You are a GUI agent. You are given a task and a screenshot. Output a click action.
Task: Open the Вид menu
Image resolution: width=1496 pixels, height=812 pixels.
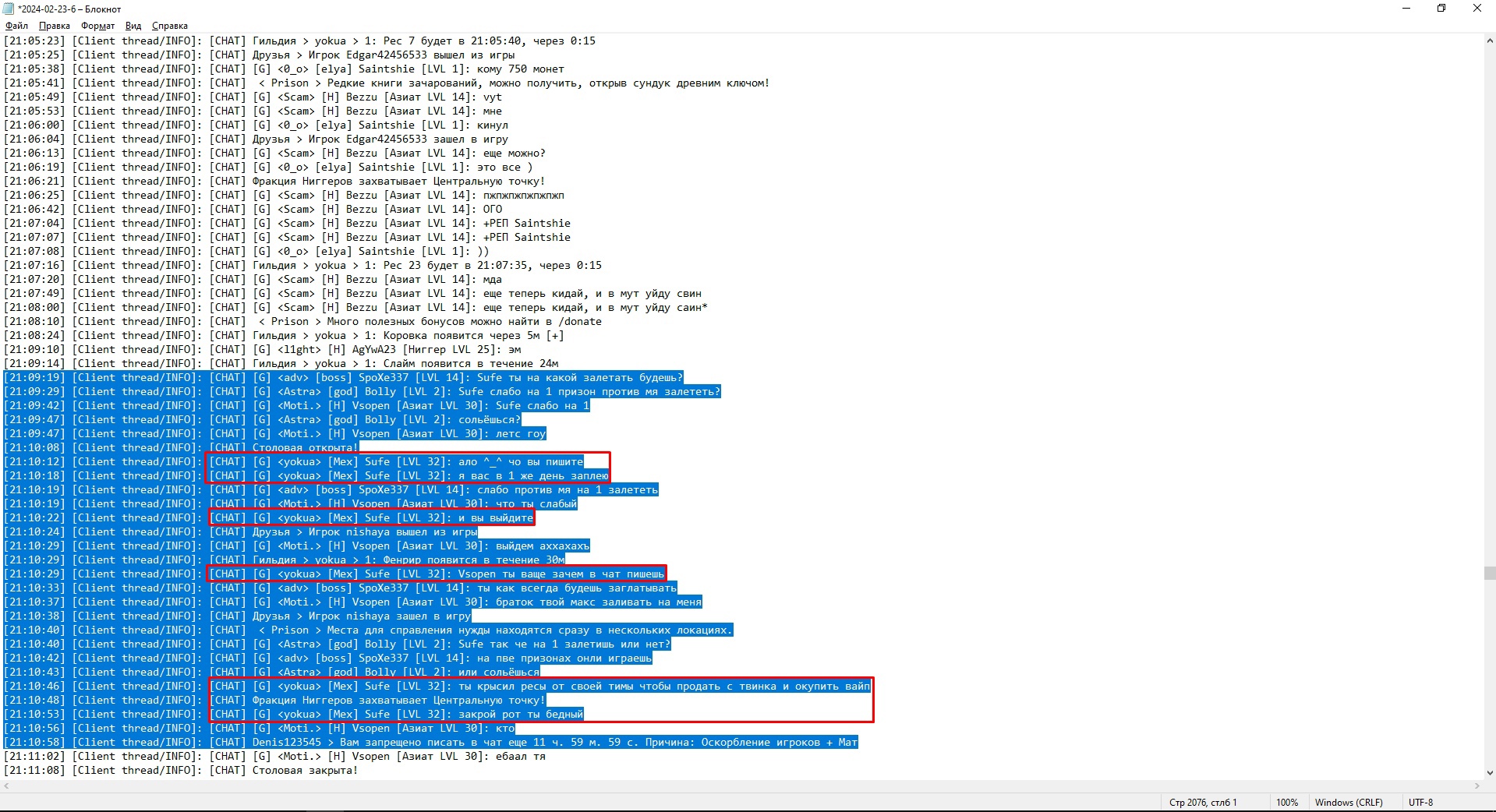[133, 26]
